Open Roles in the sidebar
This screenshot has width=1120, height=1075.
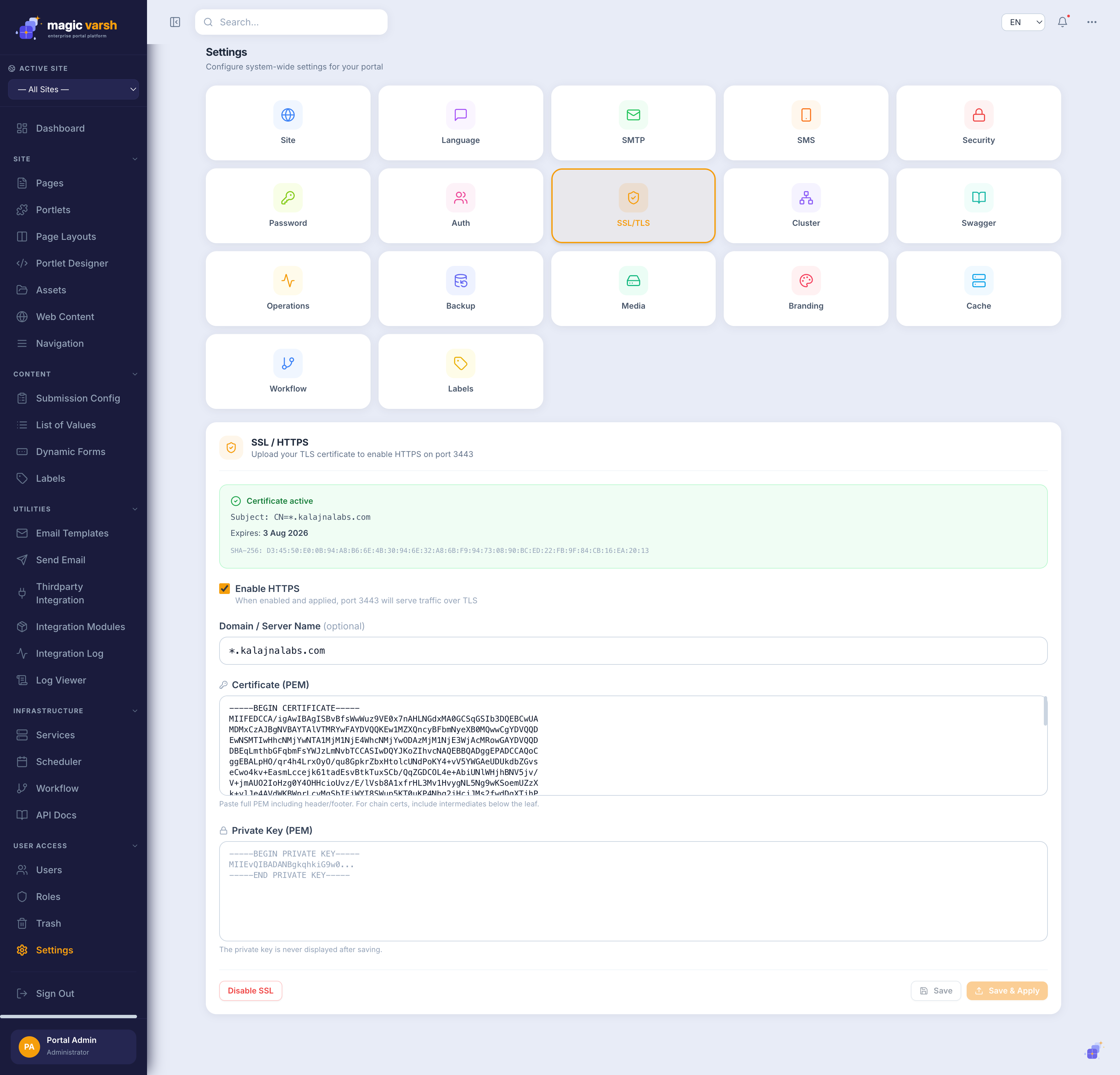pyautogui.click(x=73, y=897)
